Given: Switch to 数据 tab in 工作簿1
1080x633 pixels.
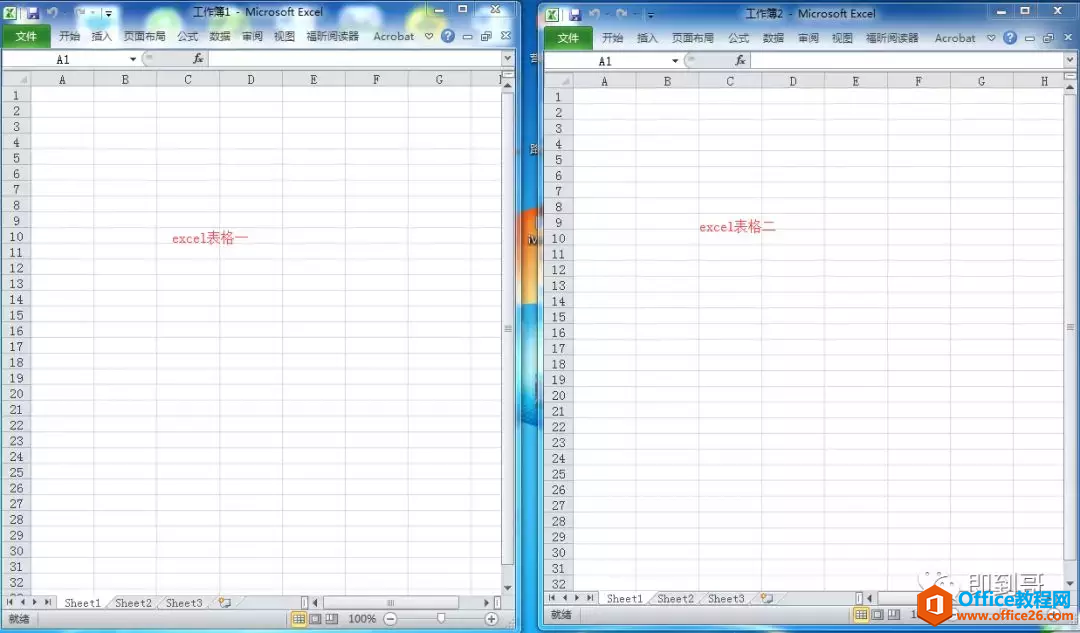Looking at the screenshot, I should 220,36.
